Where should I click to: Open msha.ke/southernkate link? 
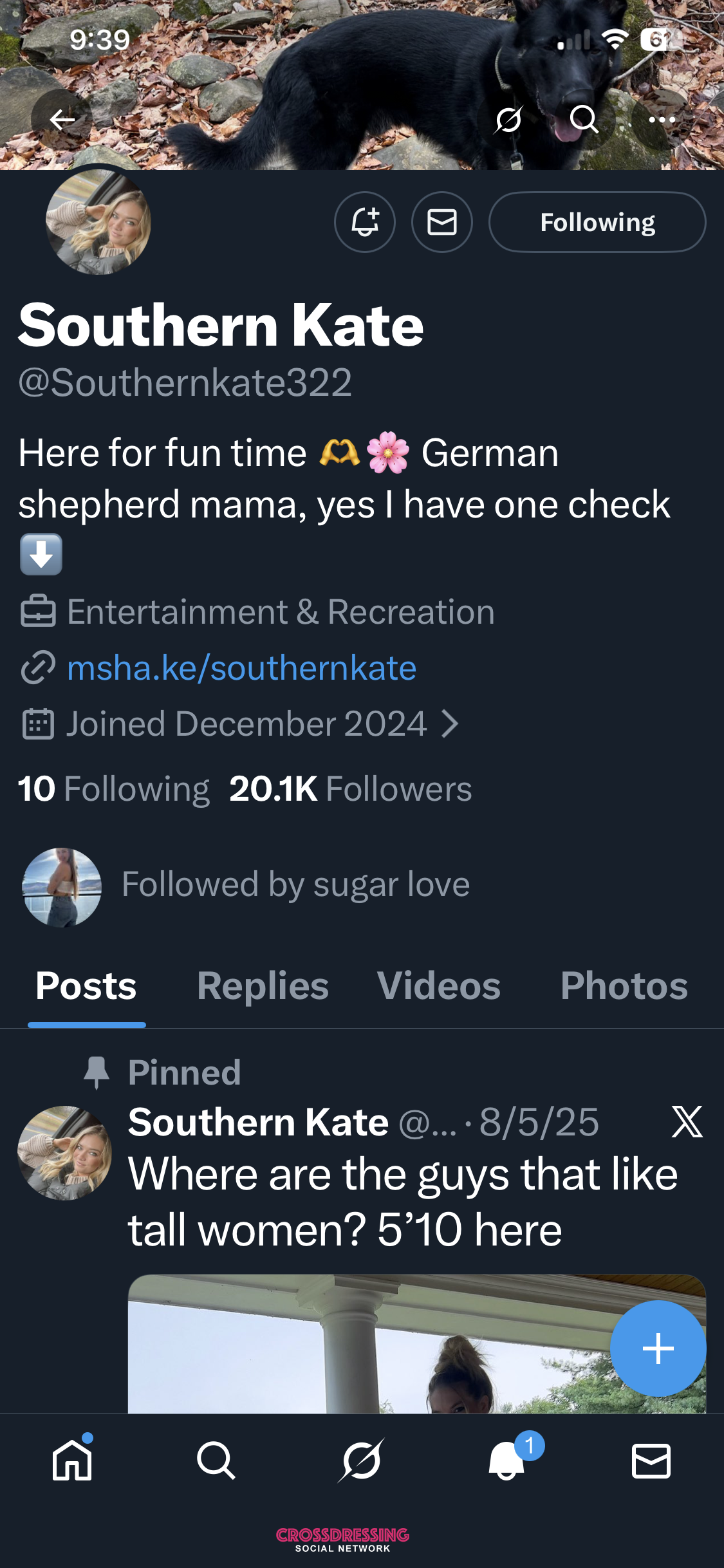coord(242,668)
